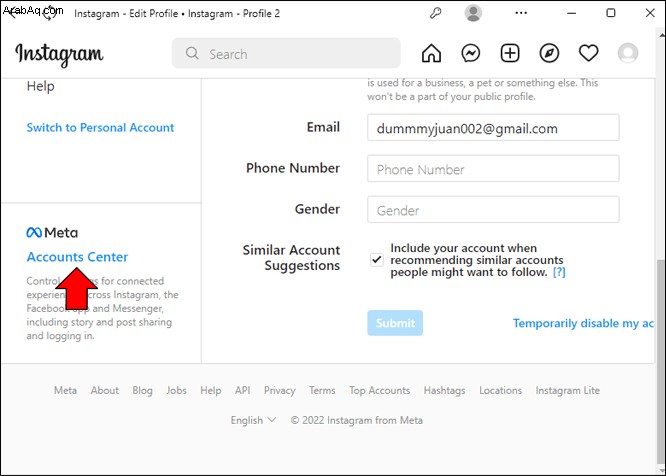Click the password key icon in title bar

(x=435, y=13)
